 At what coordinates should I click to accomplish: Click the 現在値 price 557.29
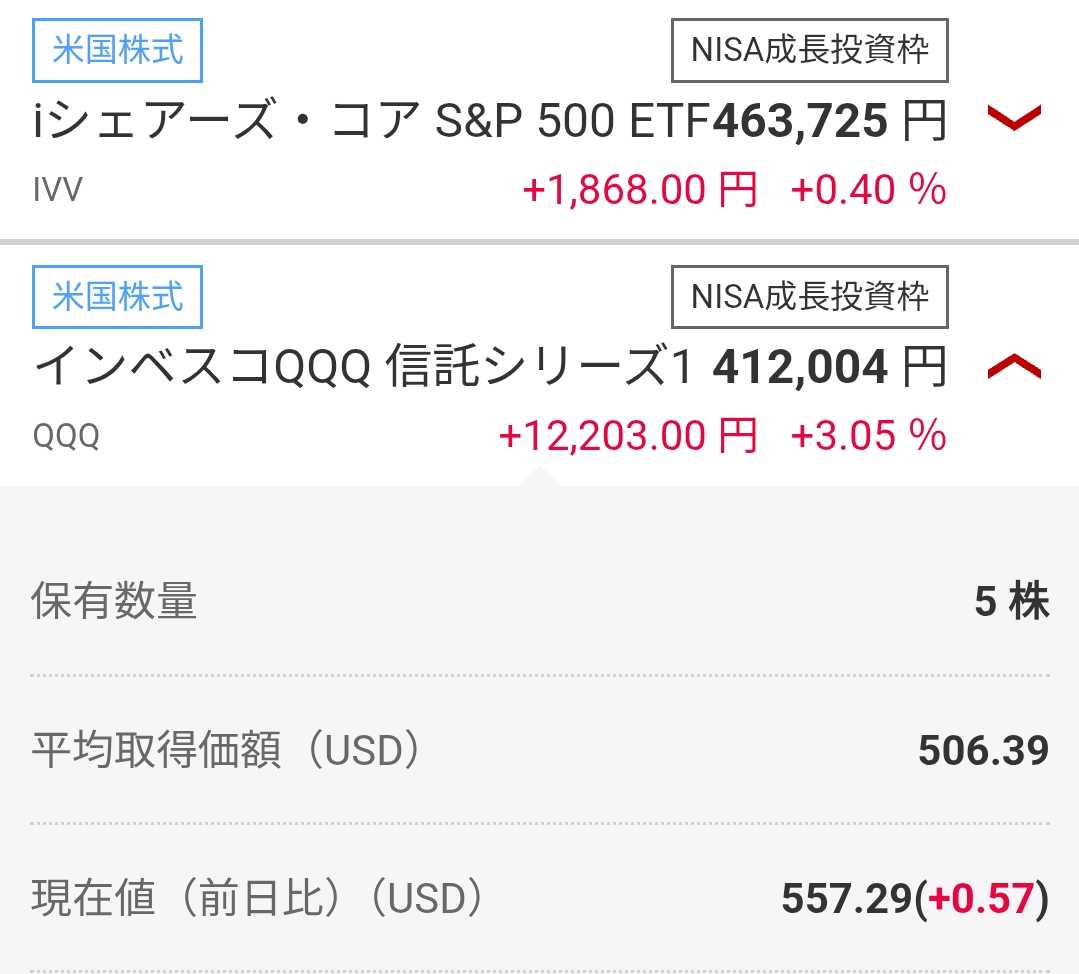[x=847, y=900]
